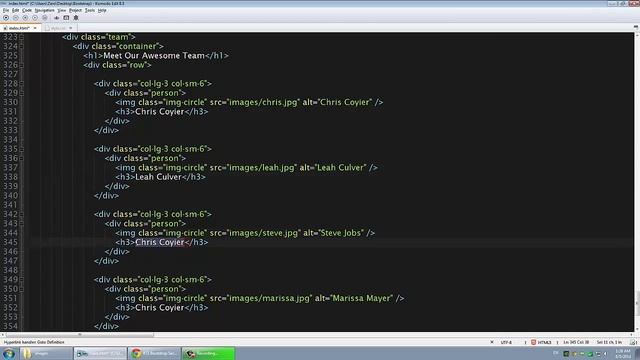
Task: Open the Help menu
Action: (102, 10)
